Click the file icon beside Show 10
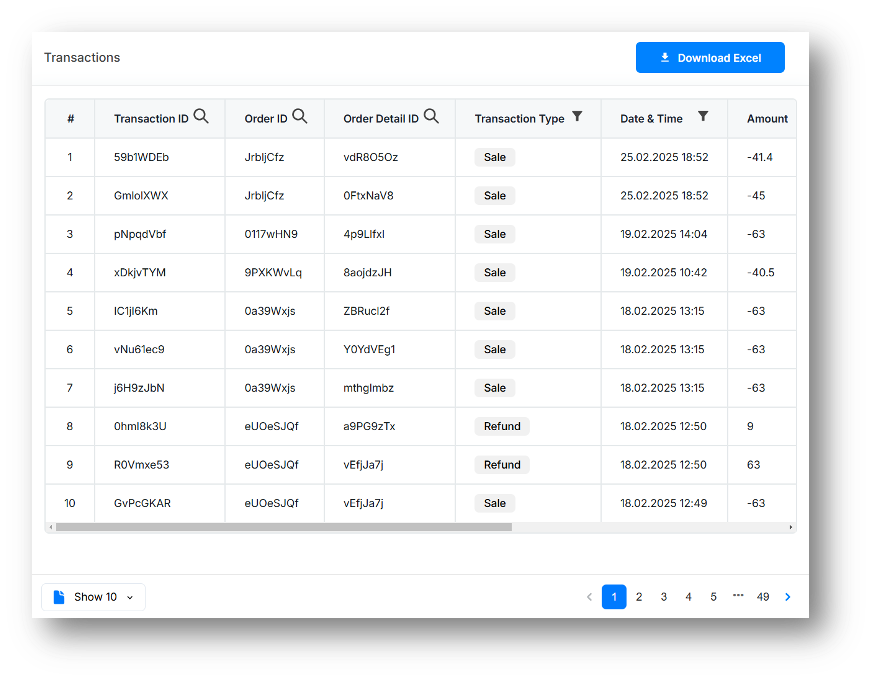Image resolution: width=872 pixels, height=680 pixels. [59, 596]
